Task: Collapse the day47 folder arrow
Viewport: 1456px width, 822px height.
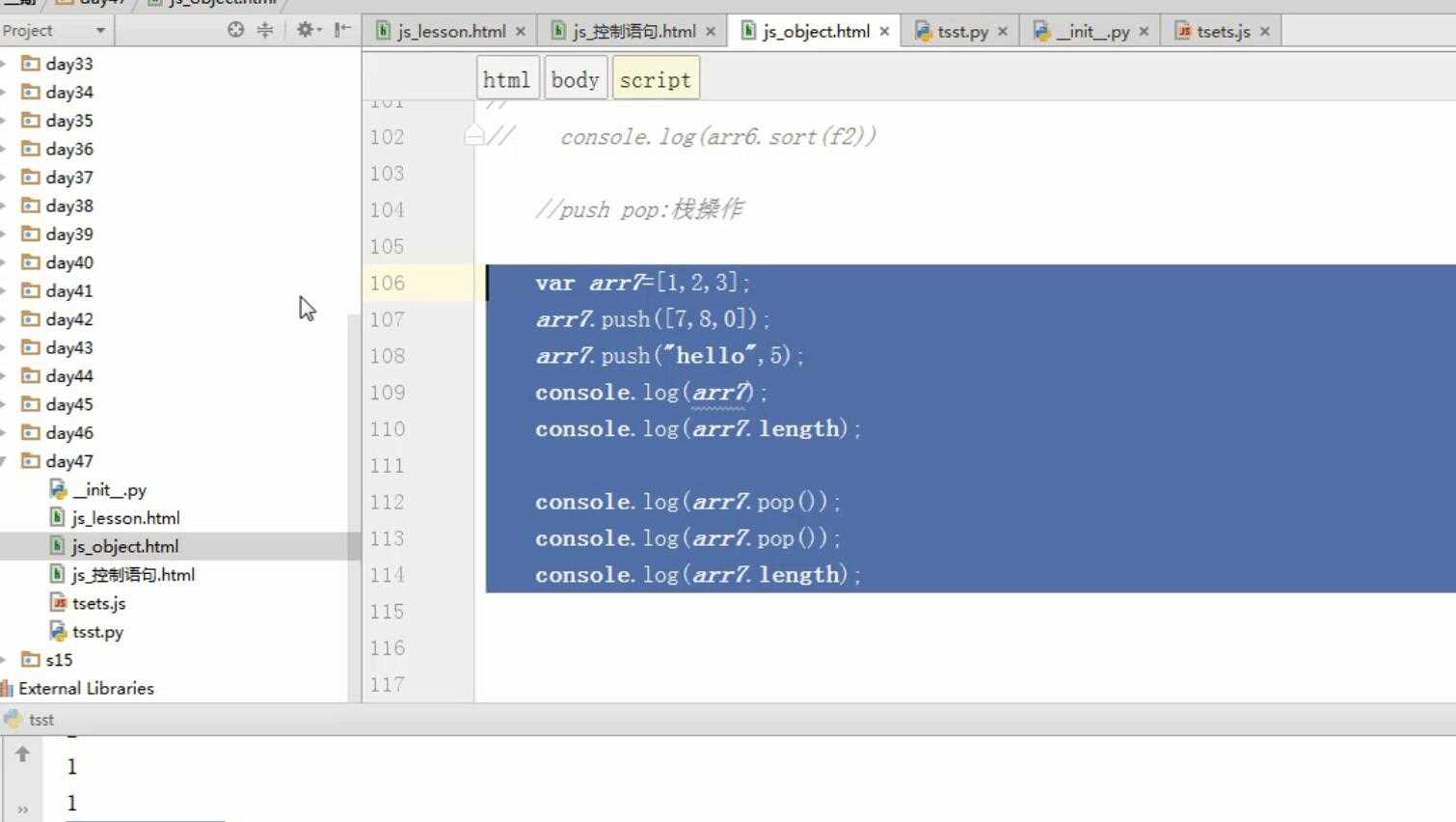Action: pos(5,461)
